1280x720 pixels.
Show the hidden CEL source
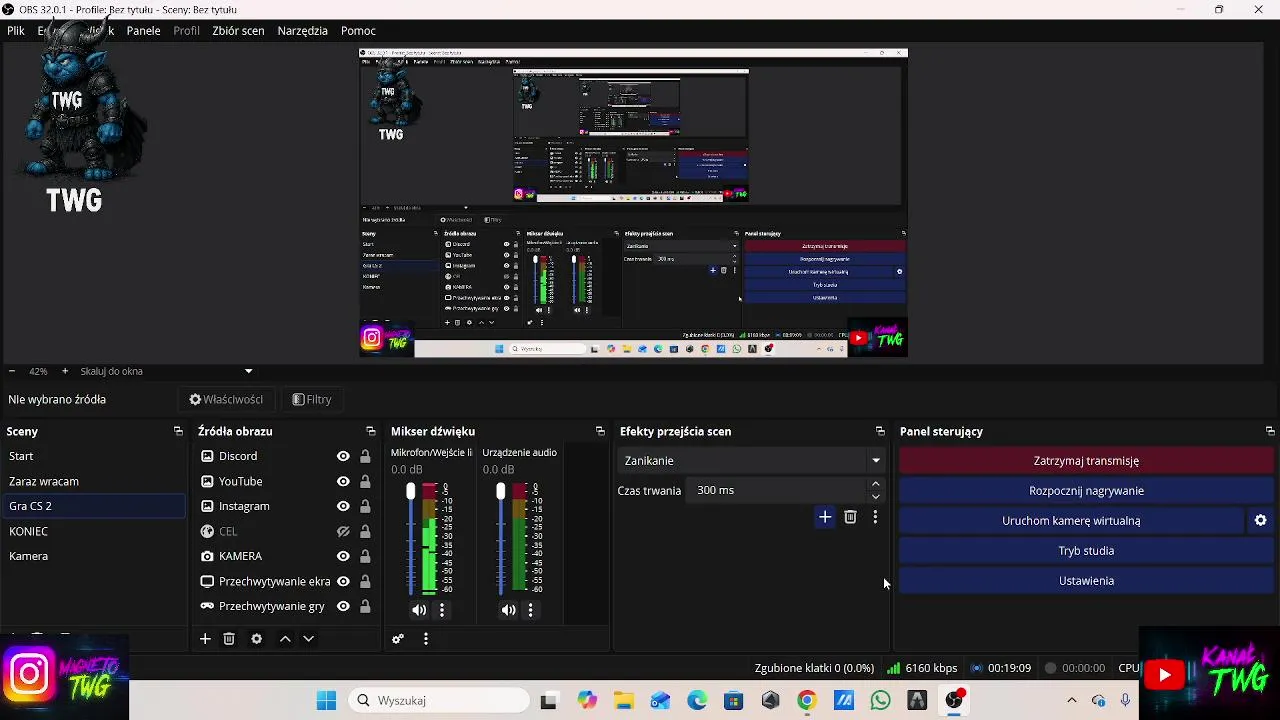(343, 531)
